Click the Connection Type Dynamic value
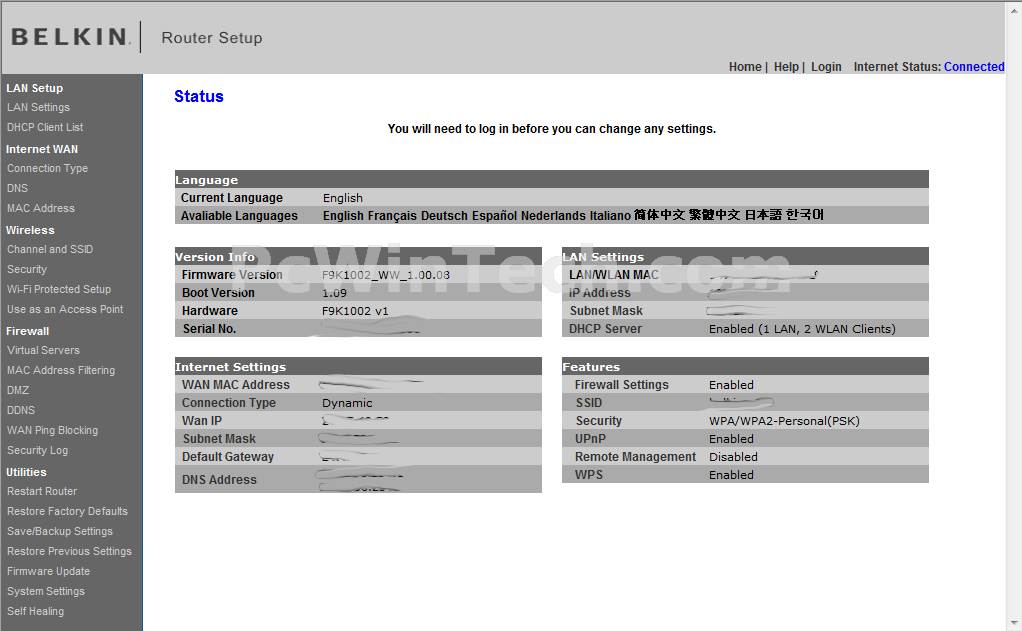 point(347,403)
